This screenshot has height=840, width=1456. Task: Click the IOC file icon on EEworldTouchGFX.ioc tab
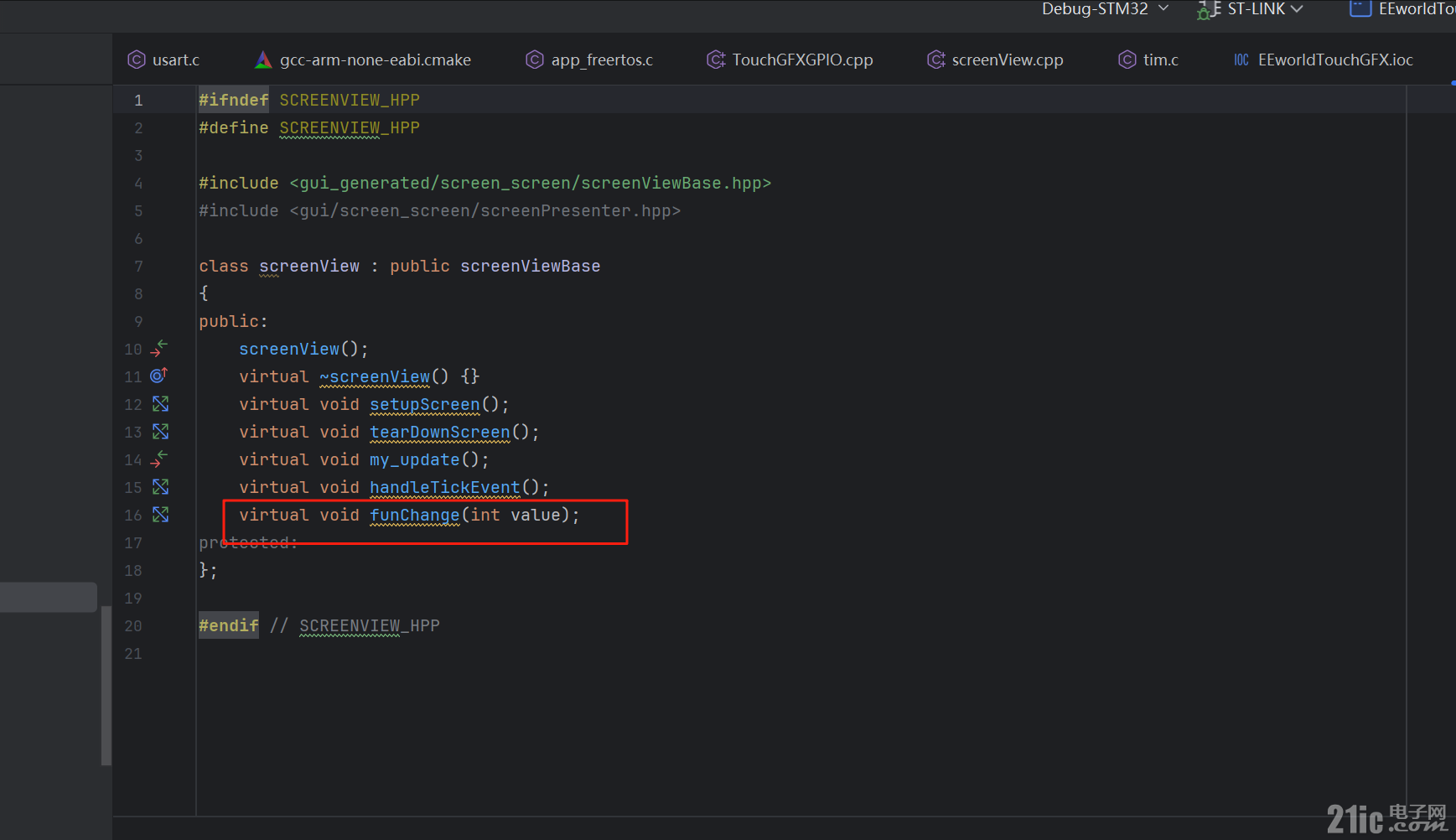[1241, 60]
